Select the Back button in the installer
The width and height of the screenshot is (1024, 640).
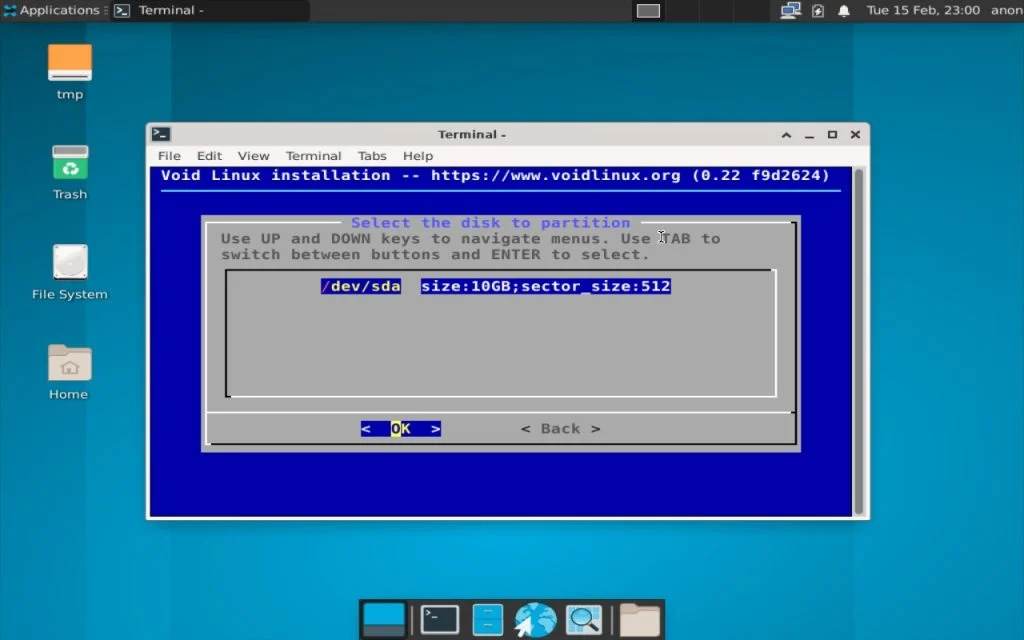coord(560,428)
